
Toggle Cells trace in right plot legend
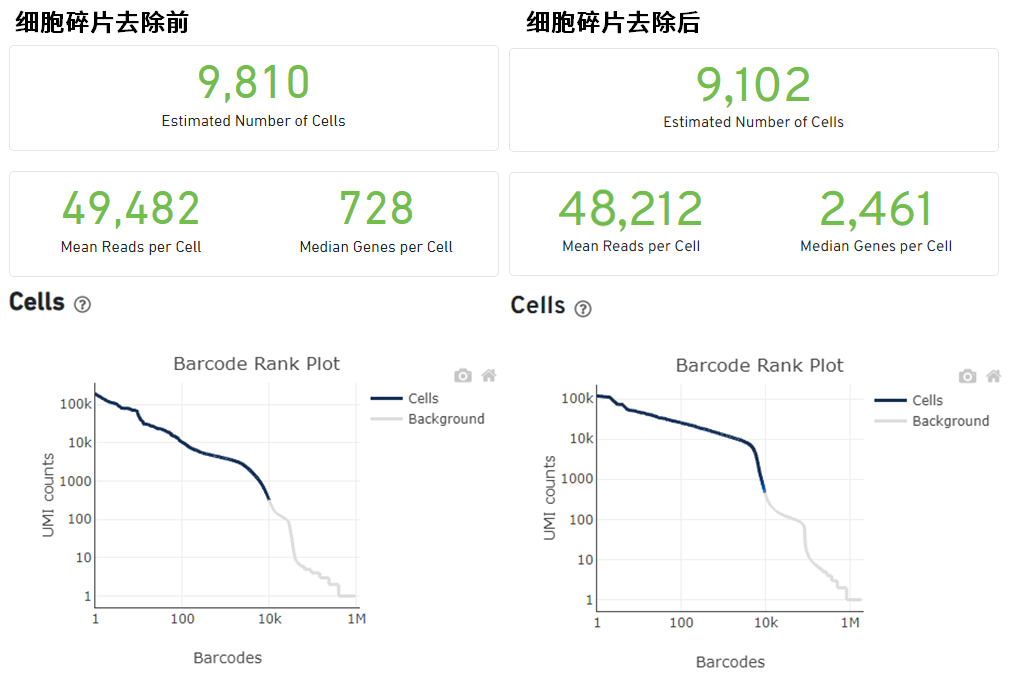927,400
